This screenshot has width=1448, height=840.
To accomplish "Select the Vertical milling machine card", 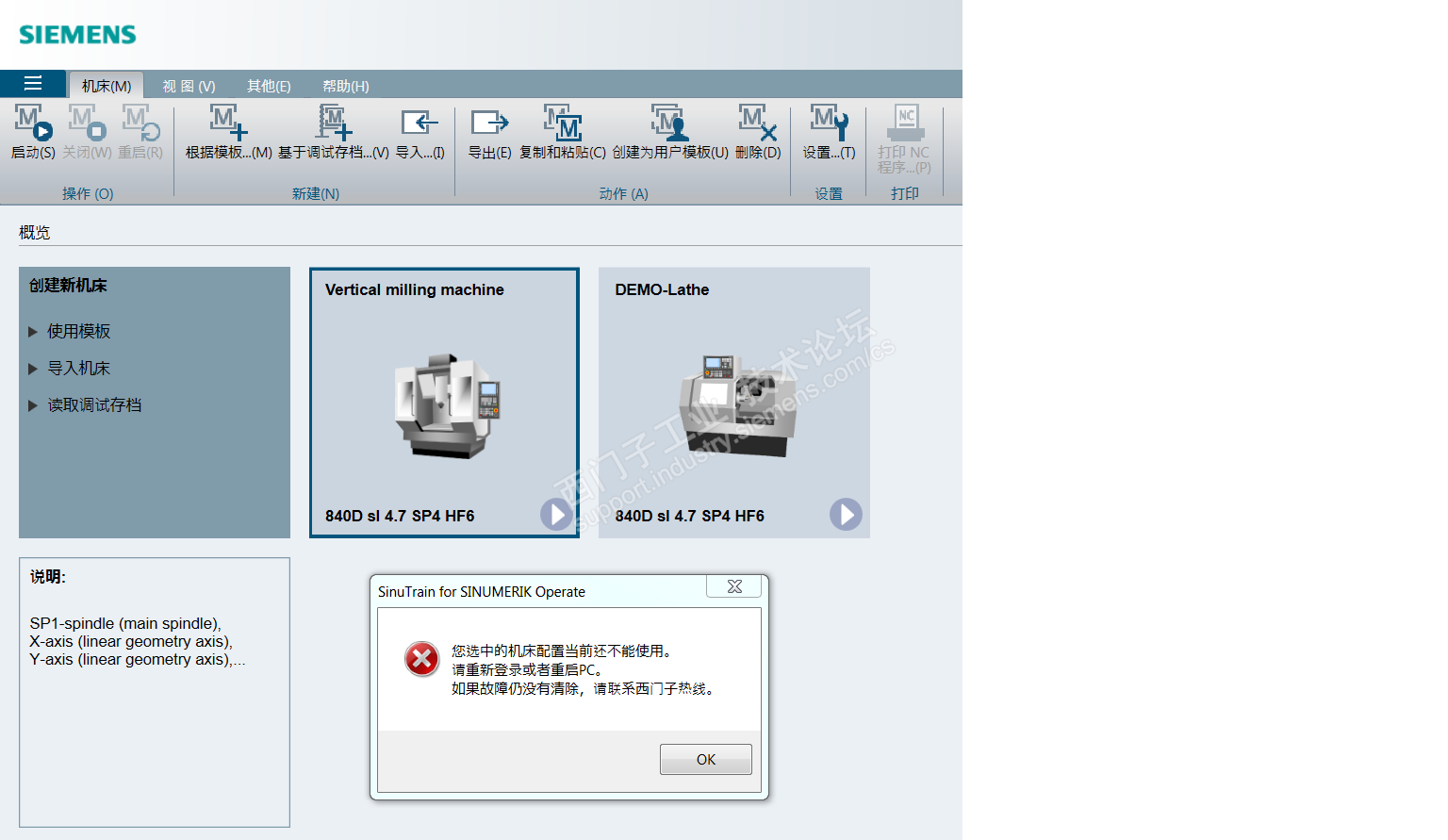I will (444, 403).
